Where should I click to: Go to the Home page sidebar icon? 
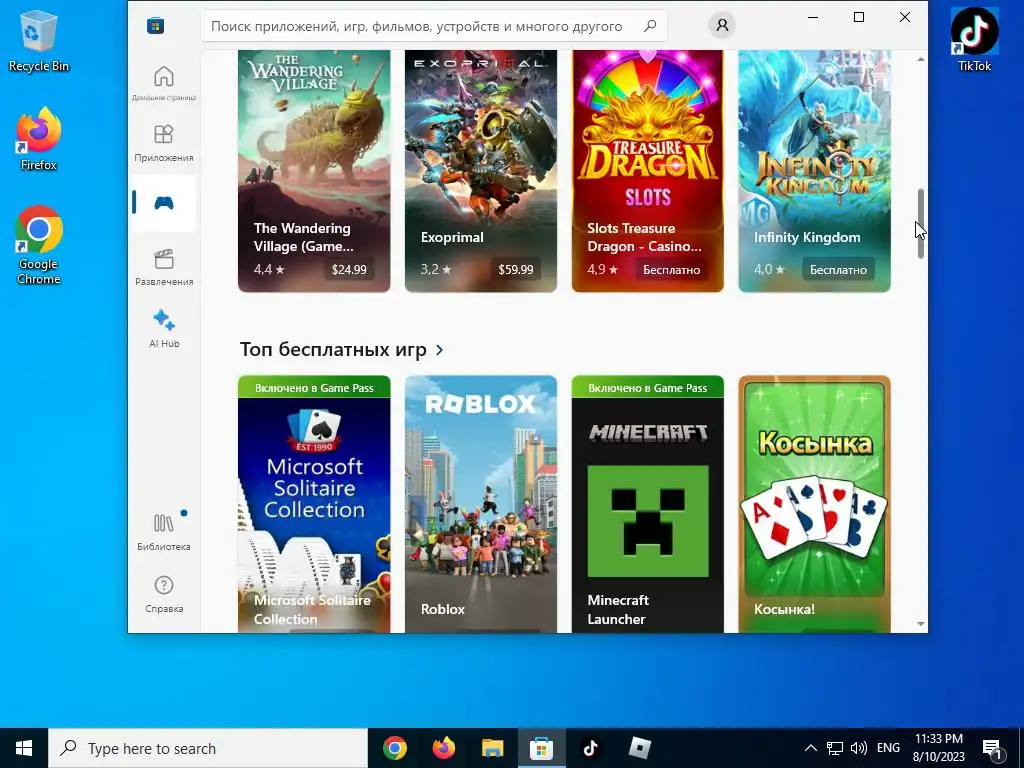(164, 83)
